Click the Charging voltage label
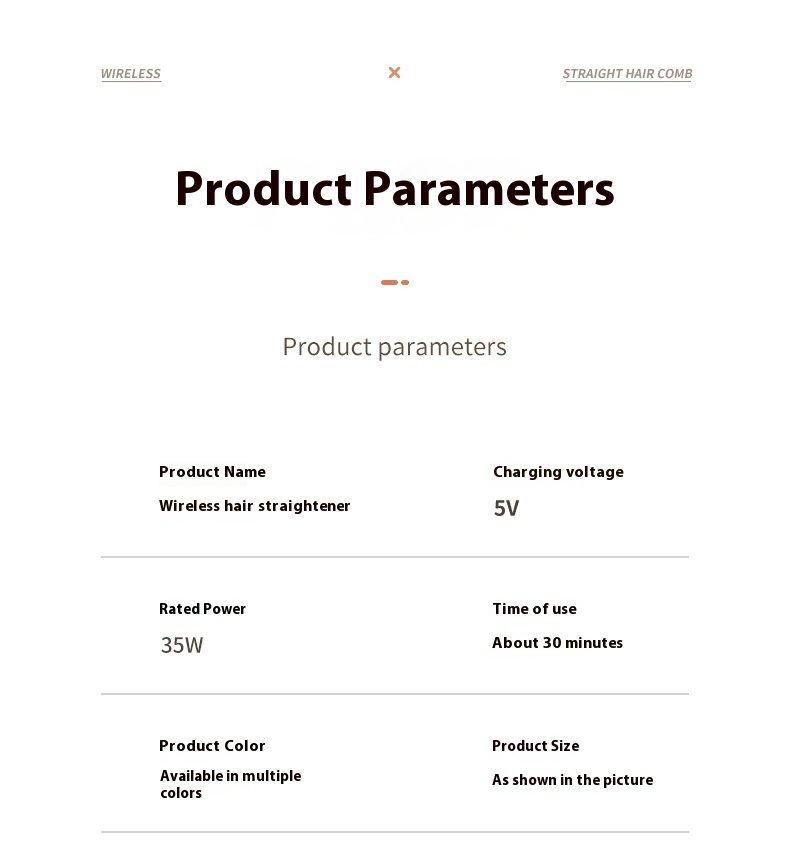 pos(558,472)
